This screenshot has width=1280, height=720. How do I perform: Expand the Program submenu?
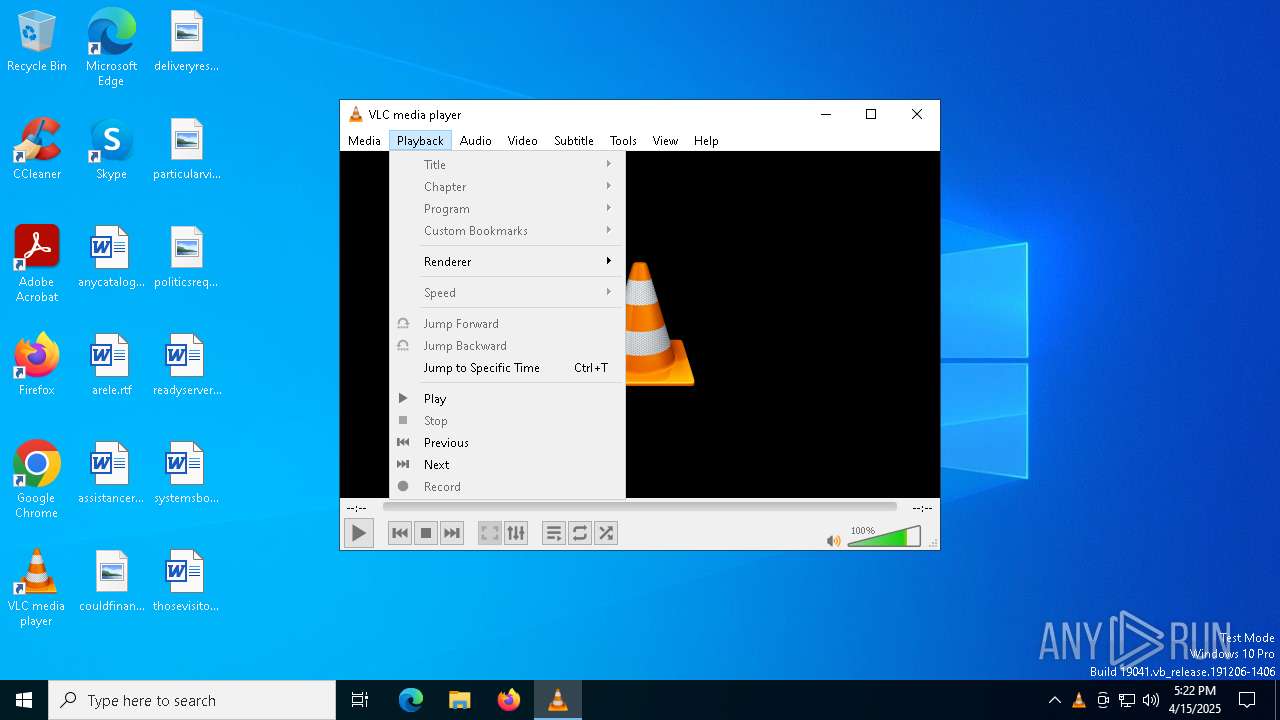pyautogui.click(x=507, y=209)
